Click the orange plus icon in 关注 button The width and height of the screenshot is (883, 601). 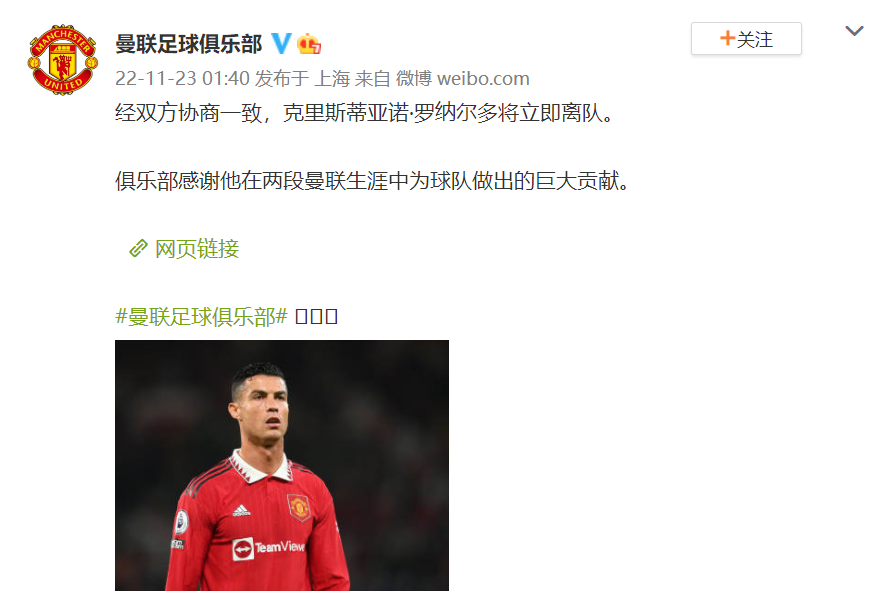(727, 38)
